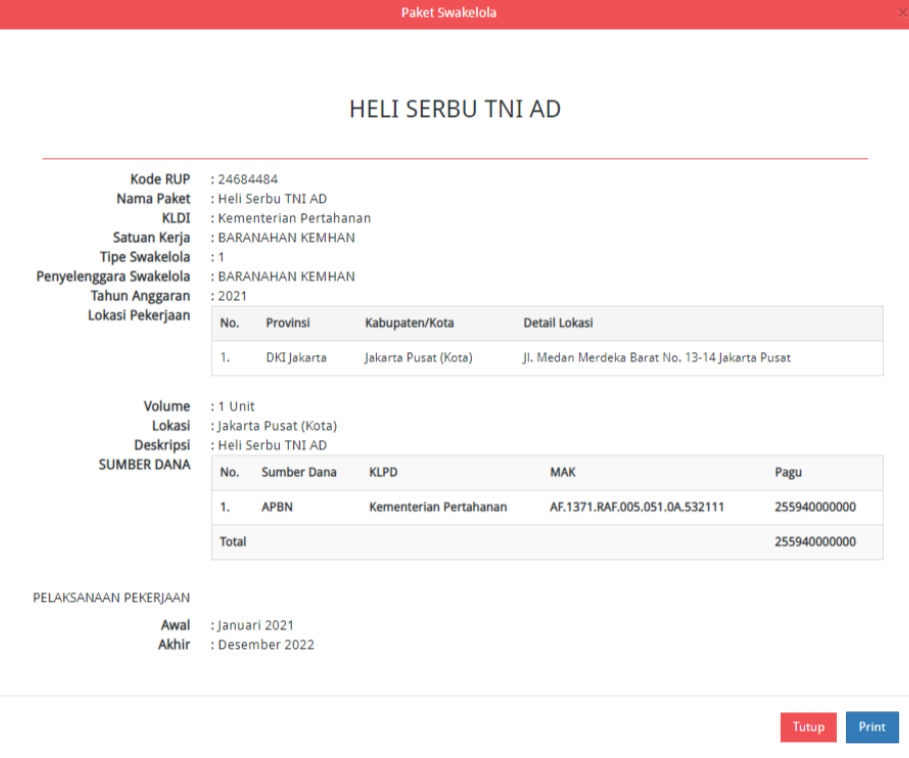Select the Awal value Januari 2021
The height and width of the screenshot is (758, 909).
pos(256,625)
